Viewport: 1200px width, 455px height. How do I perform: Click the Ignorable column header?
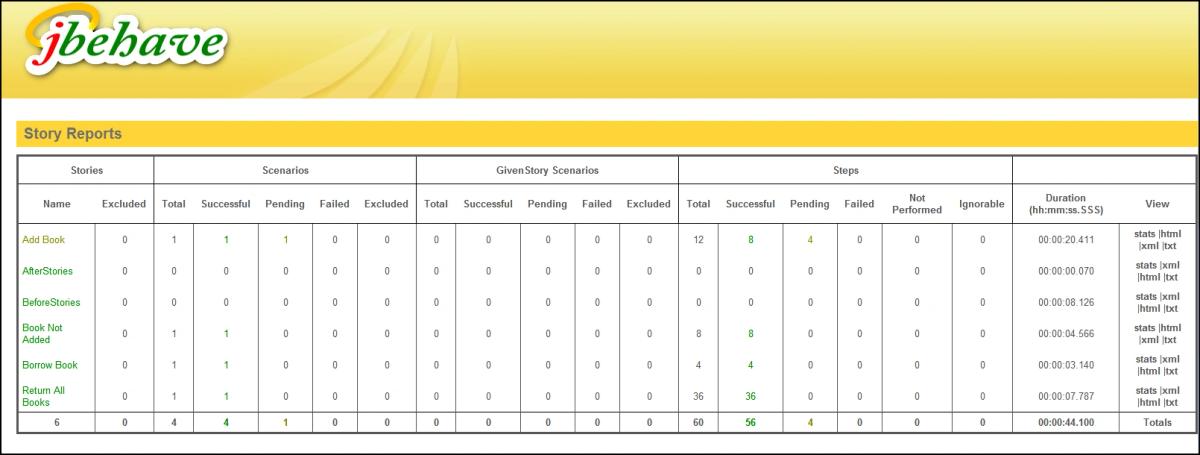pyautogui.click(x=982, y=204)
